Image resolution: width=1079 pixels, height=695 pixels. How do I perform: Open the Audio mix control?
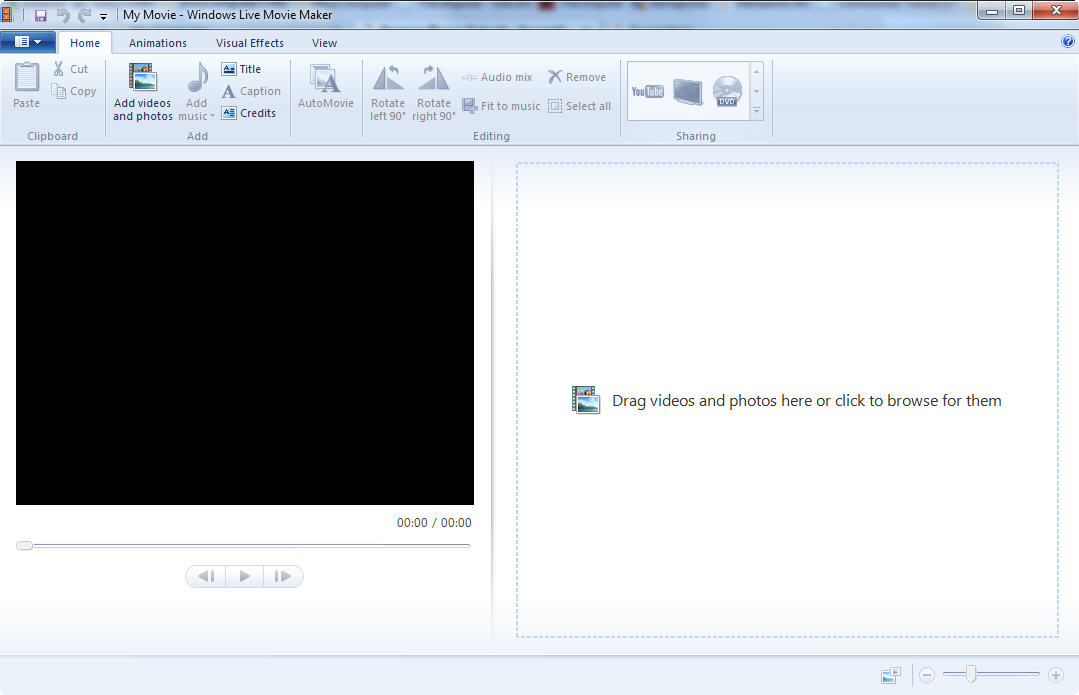pyautogui.click(x=497, y=77)
